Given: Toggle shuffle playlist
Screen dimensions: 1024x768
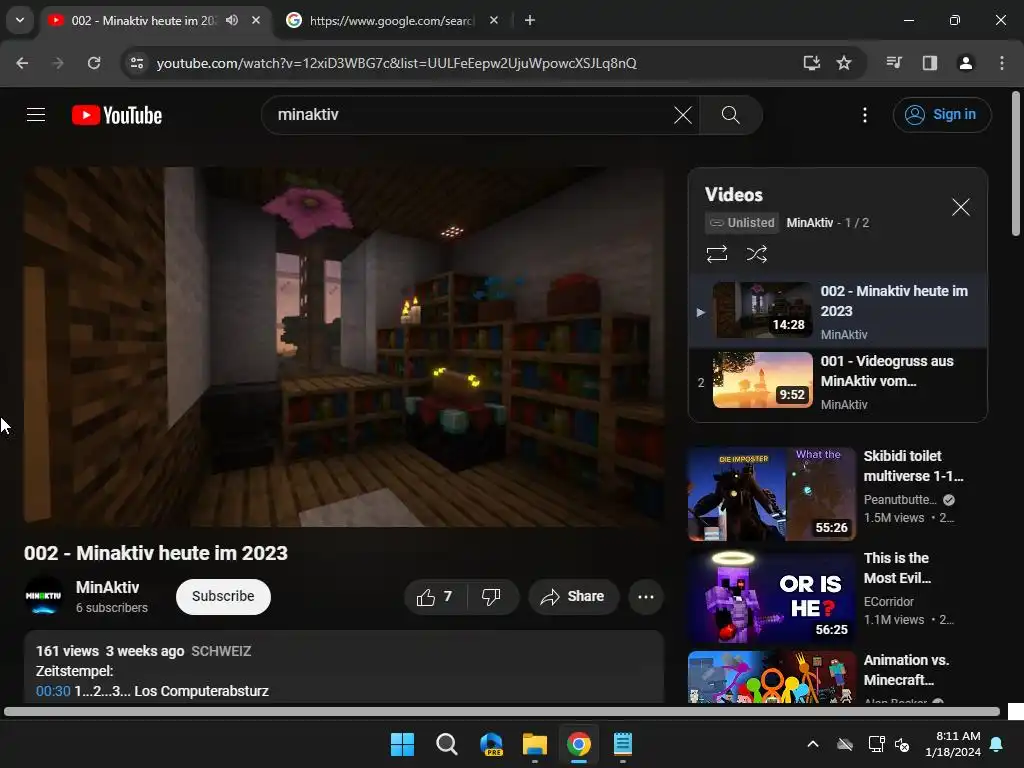Looking at the screenshot, I should tap(756, 253).
